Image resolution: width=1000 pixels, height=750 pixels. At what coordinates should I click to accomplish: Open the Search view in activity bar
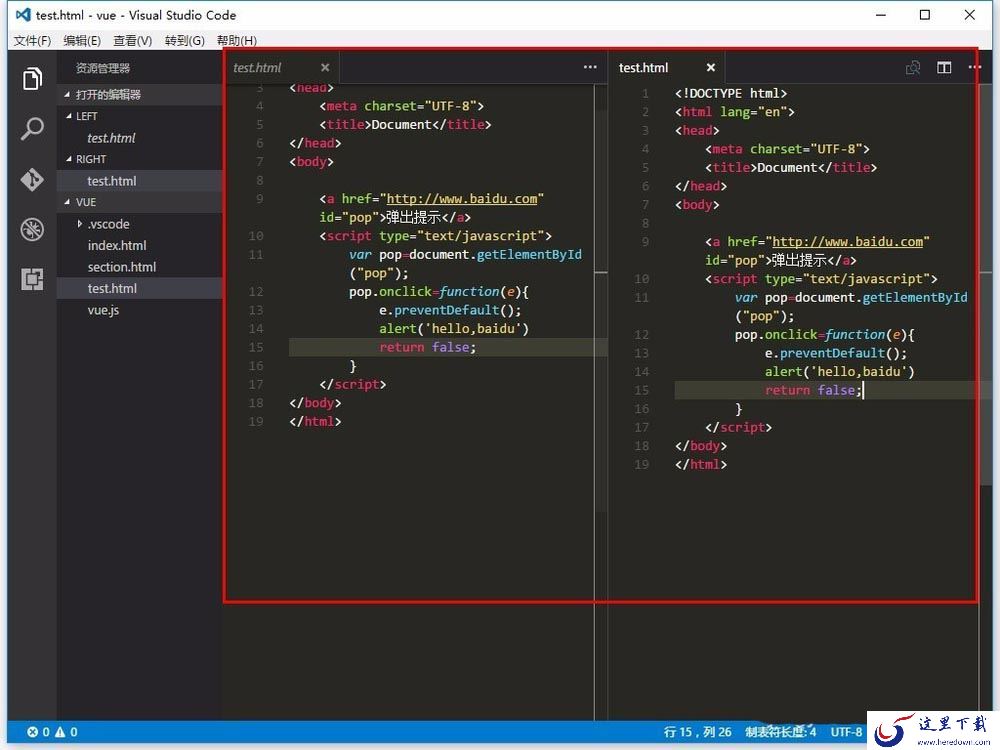(32, 129)
